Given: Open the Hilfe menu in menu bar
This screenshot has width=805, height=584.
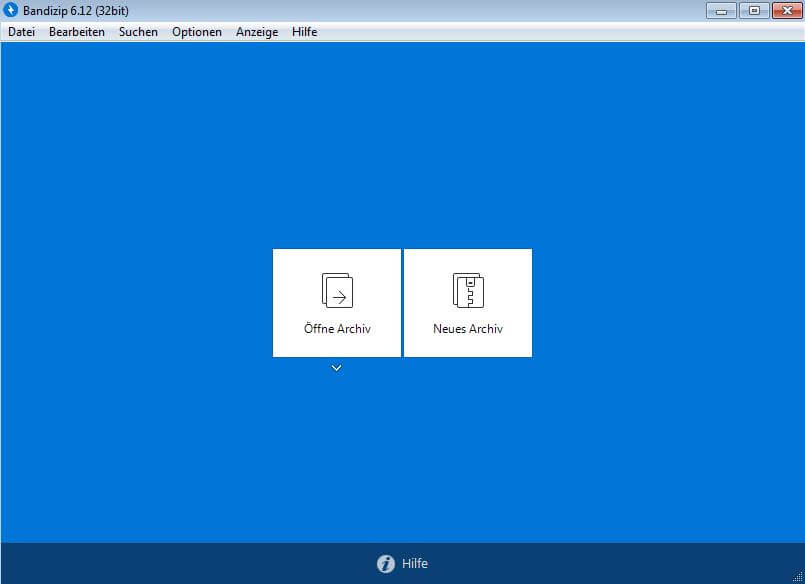Looking at the screenshot, I should [304, 32].
